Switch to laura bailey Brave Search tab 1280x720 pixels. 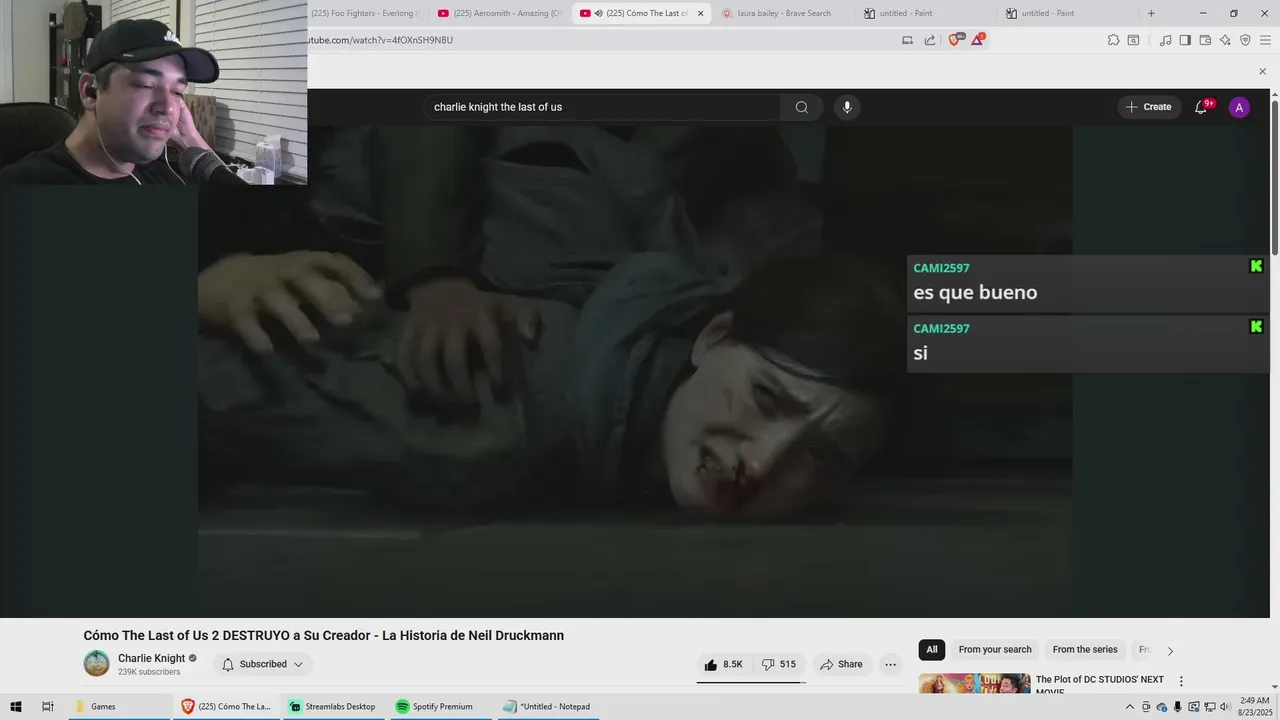[x=784, y=13]
